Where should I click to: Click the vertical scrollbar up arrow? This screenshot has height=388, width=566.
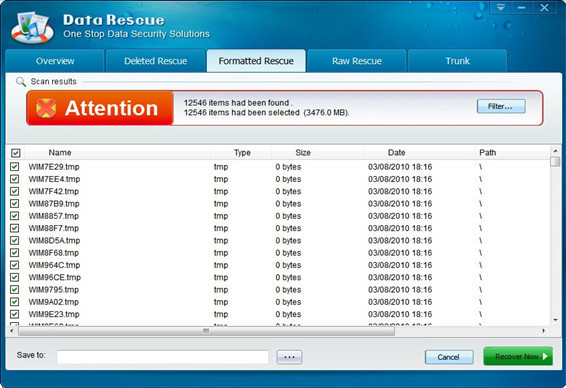555,151
